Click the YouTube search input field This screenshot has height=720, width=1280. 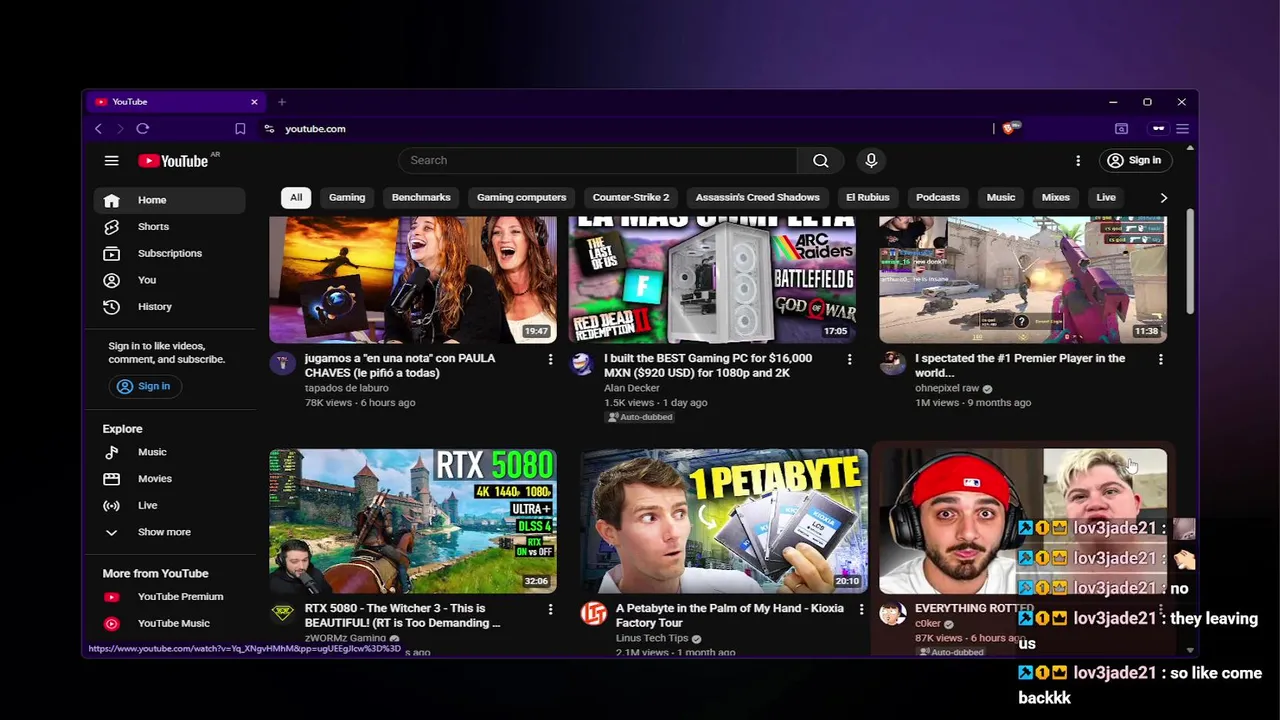point(598,160)
